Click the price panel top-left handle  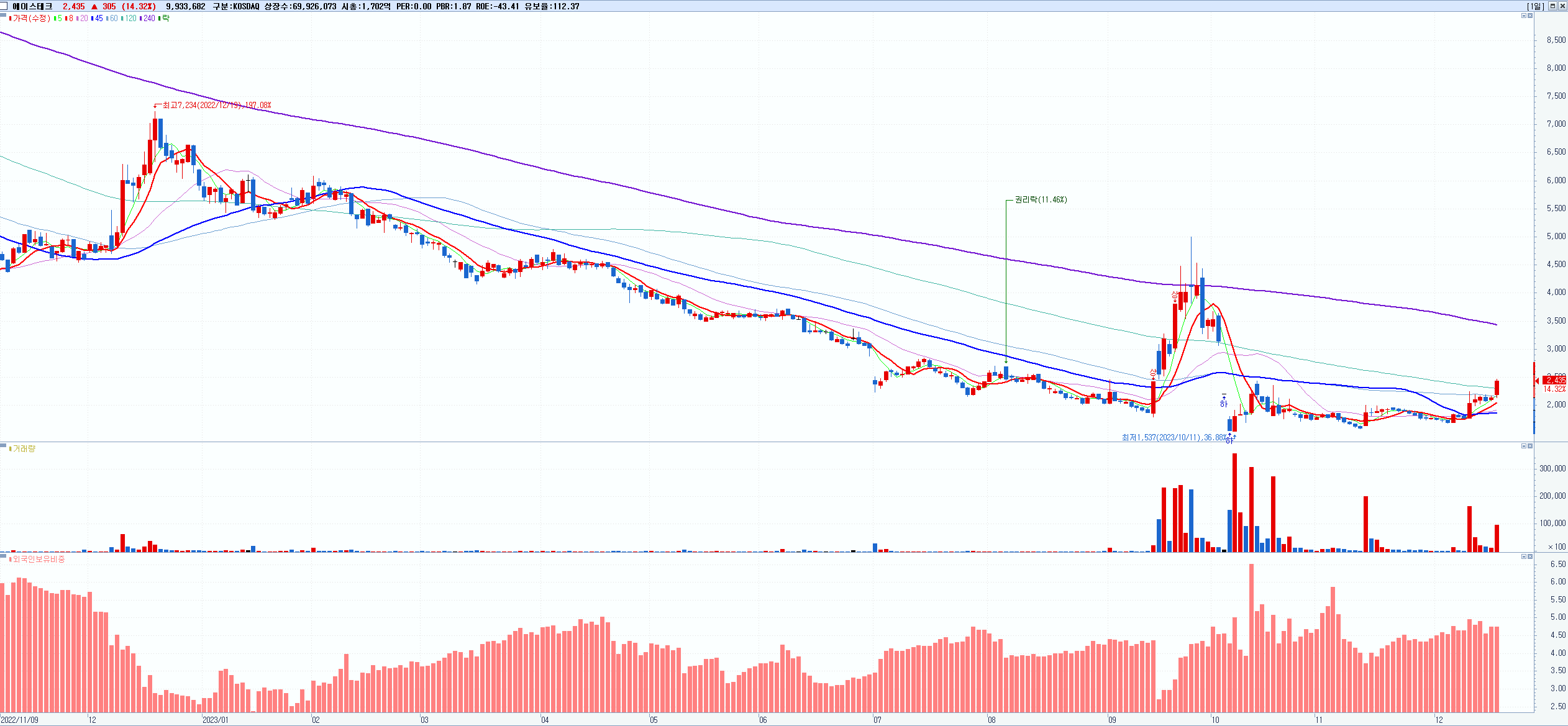3,16
